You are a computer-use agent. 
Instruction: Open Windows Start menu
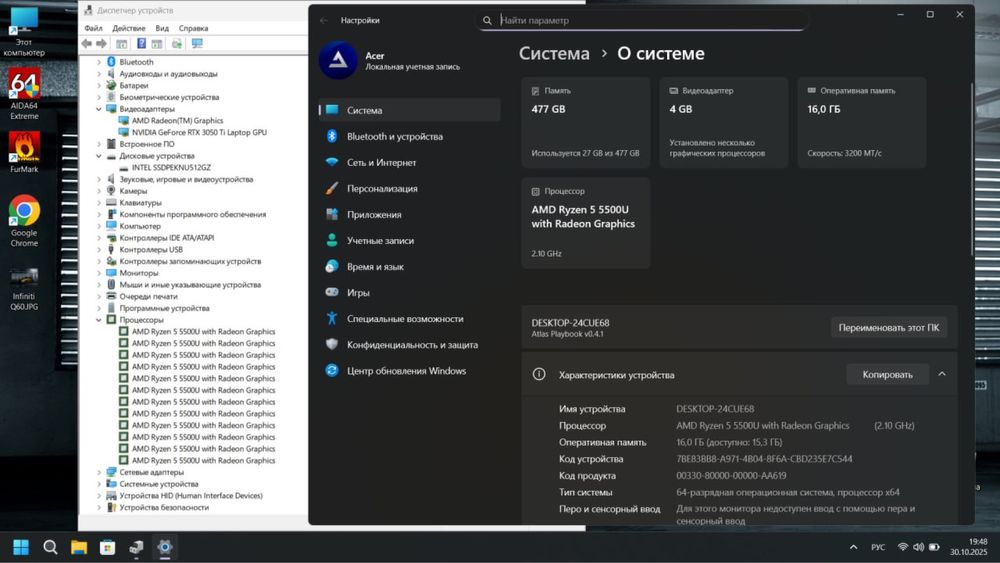pos(21,547)
